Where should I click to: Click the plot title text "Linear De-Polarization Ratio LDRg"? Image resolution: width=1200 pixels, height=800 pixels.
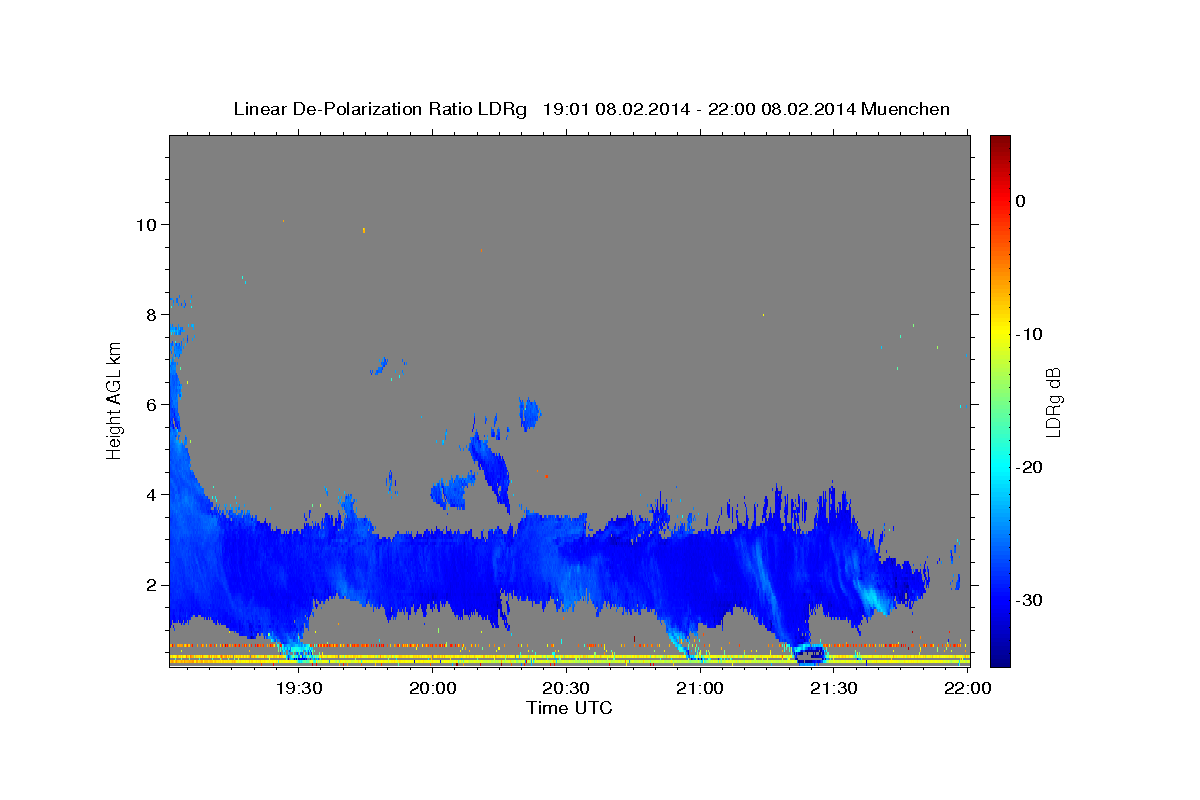(x=380, y=109)
